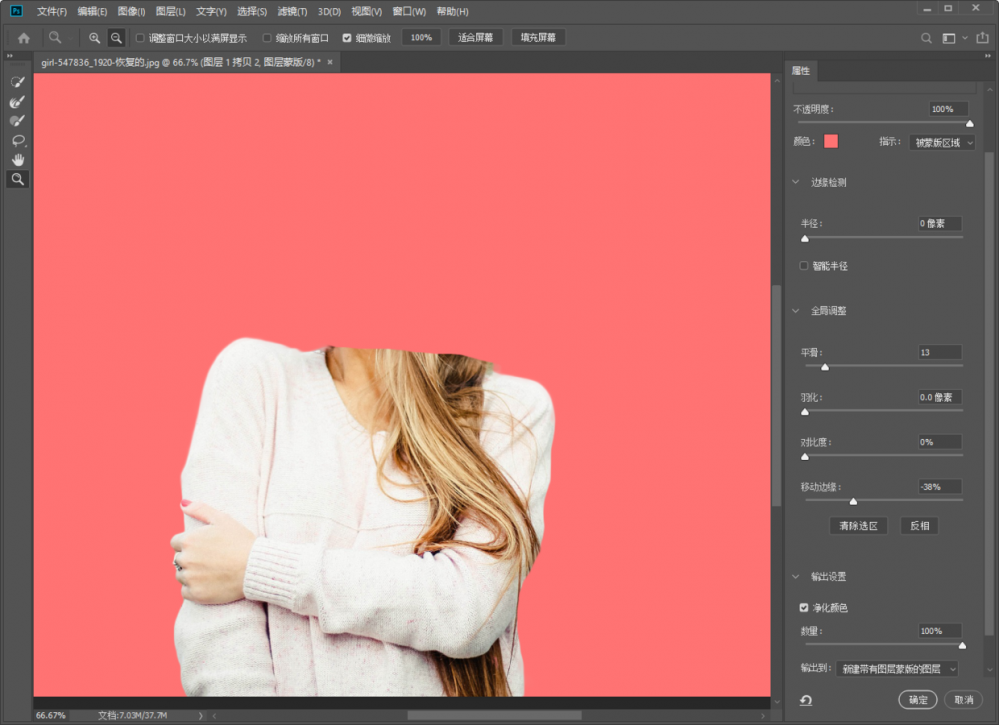Enable the 智能半径 checkbox

coord(804,266)
